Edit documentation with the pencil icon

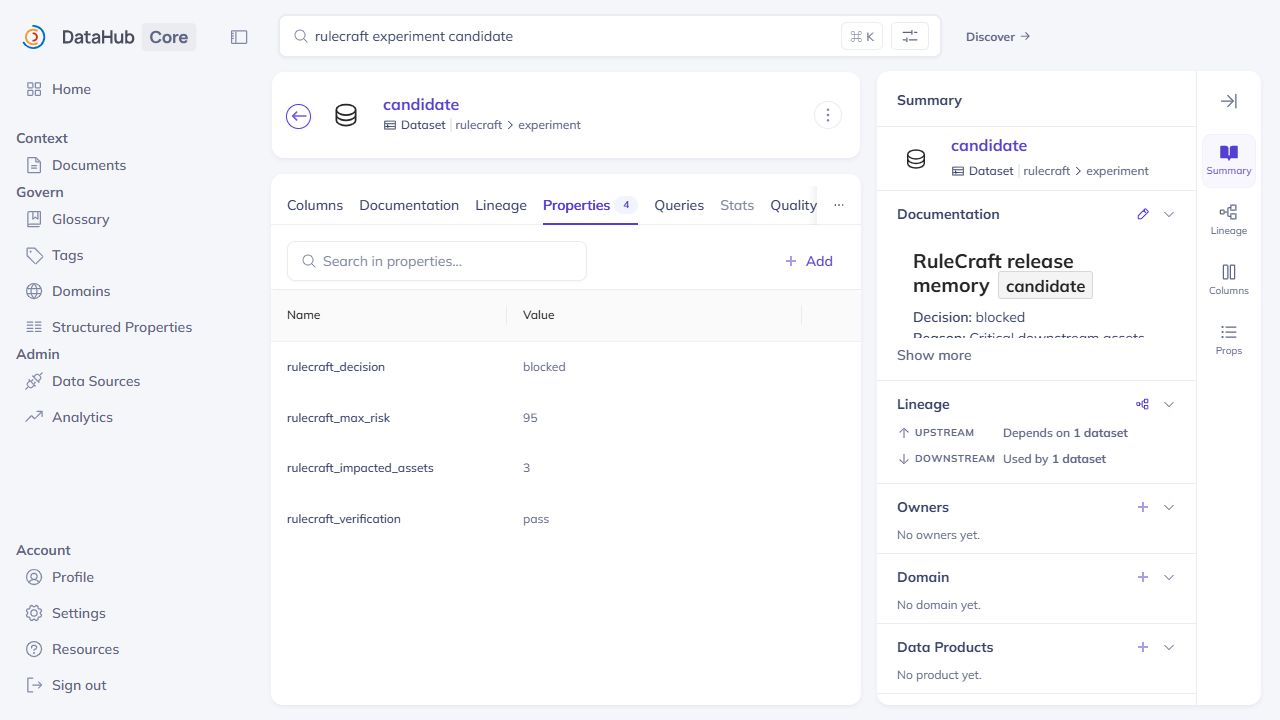[x=1143, y=214]
